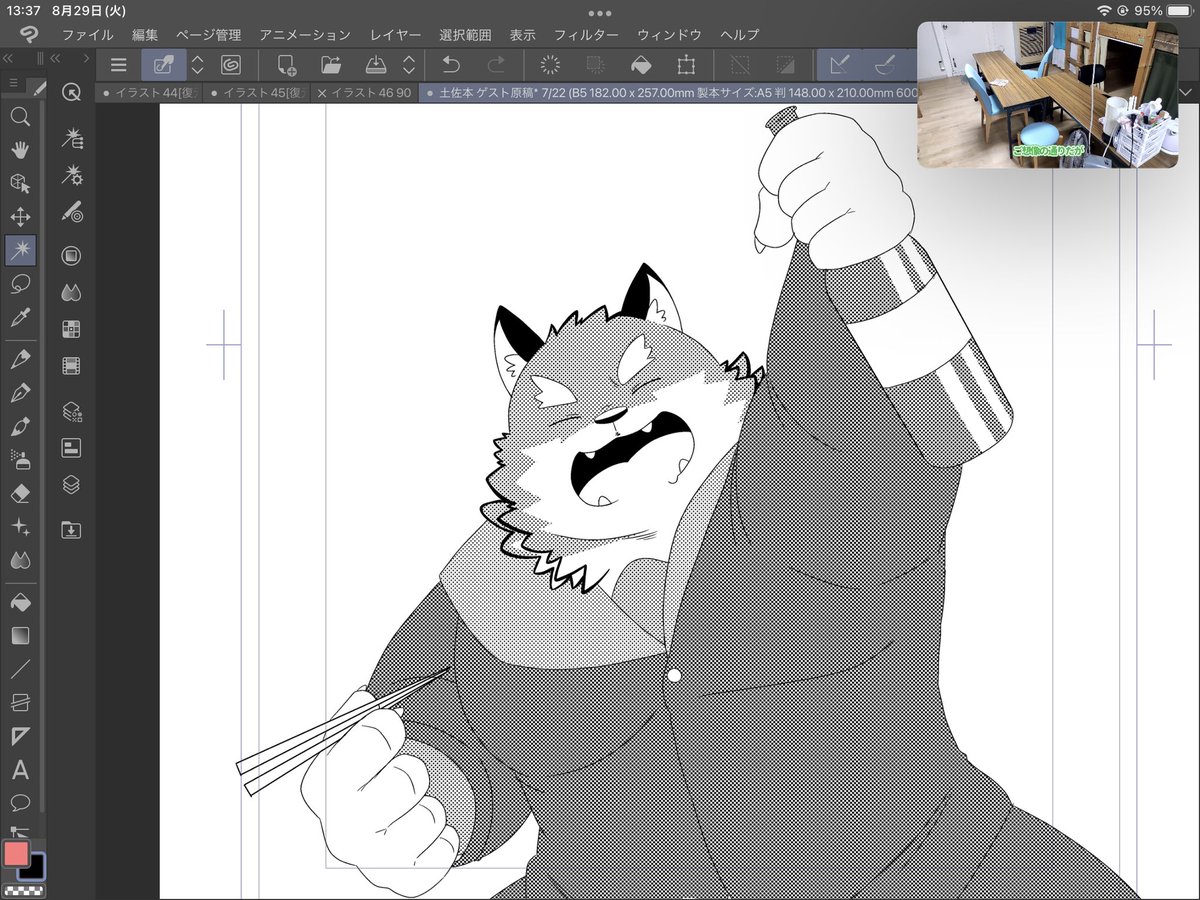This screenshot has height=900, width=1200.
Task: Select the Gradient tool
Action: (20, 635)
